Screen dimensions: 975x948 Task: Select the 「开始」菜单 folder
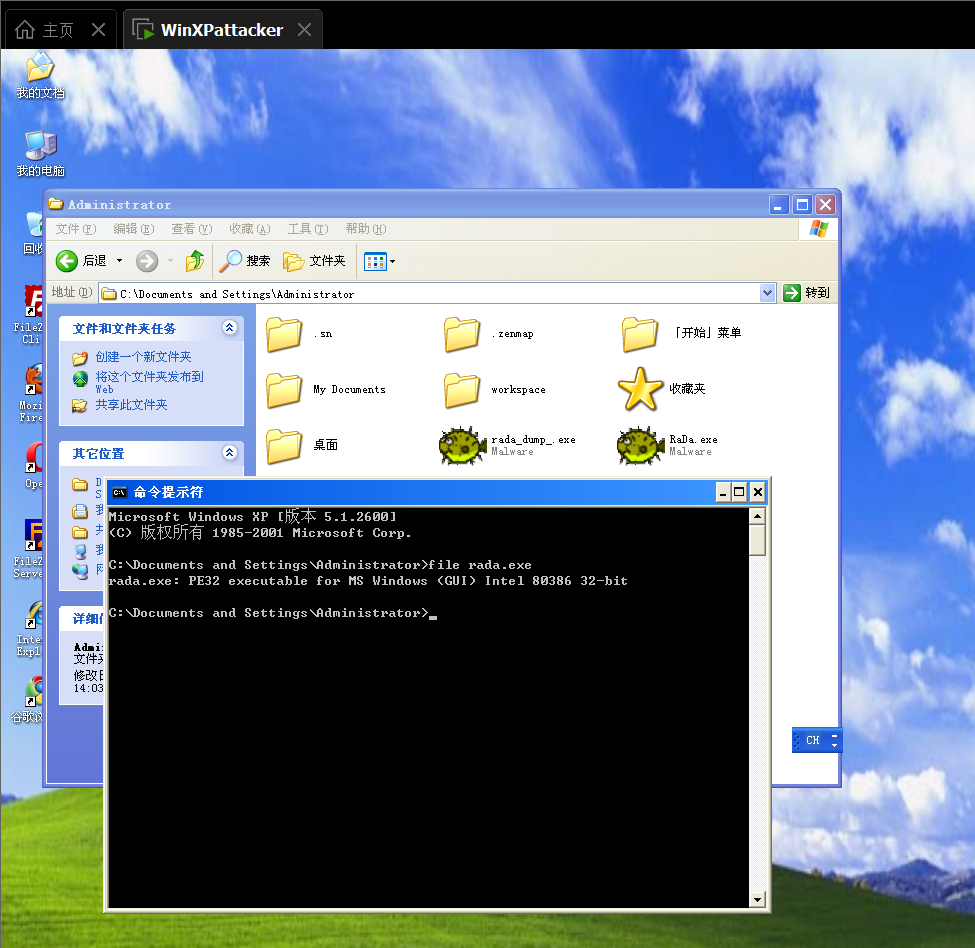pos(682,333)
